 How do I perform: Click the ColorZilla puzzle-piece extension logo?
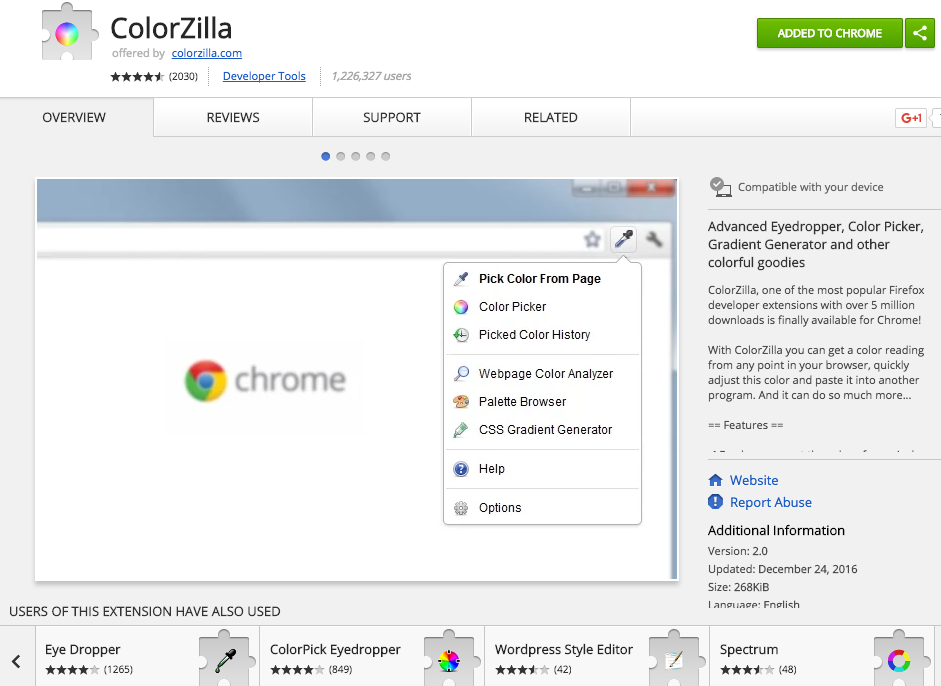click(x=68, y=33)
